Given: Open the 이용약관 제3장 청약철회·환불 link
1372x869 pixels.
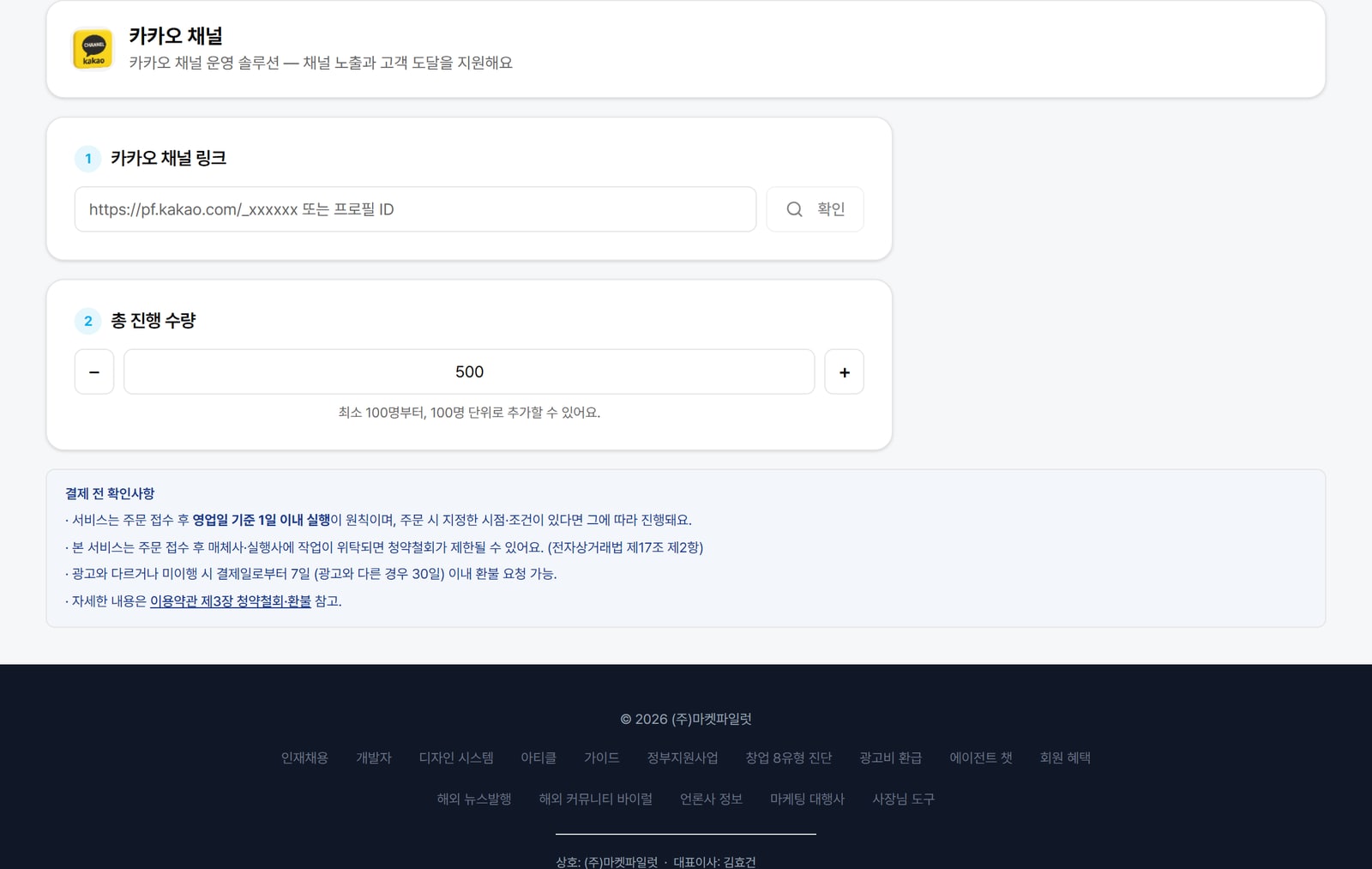Looking at the screenshot, I should click(x=231, y=601).
